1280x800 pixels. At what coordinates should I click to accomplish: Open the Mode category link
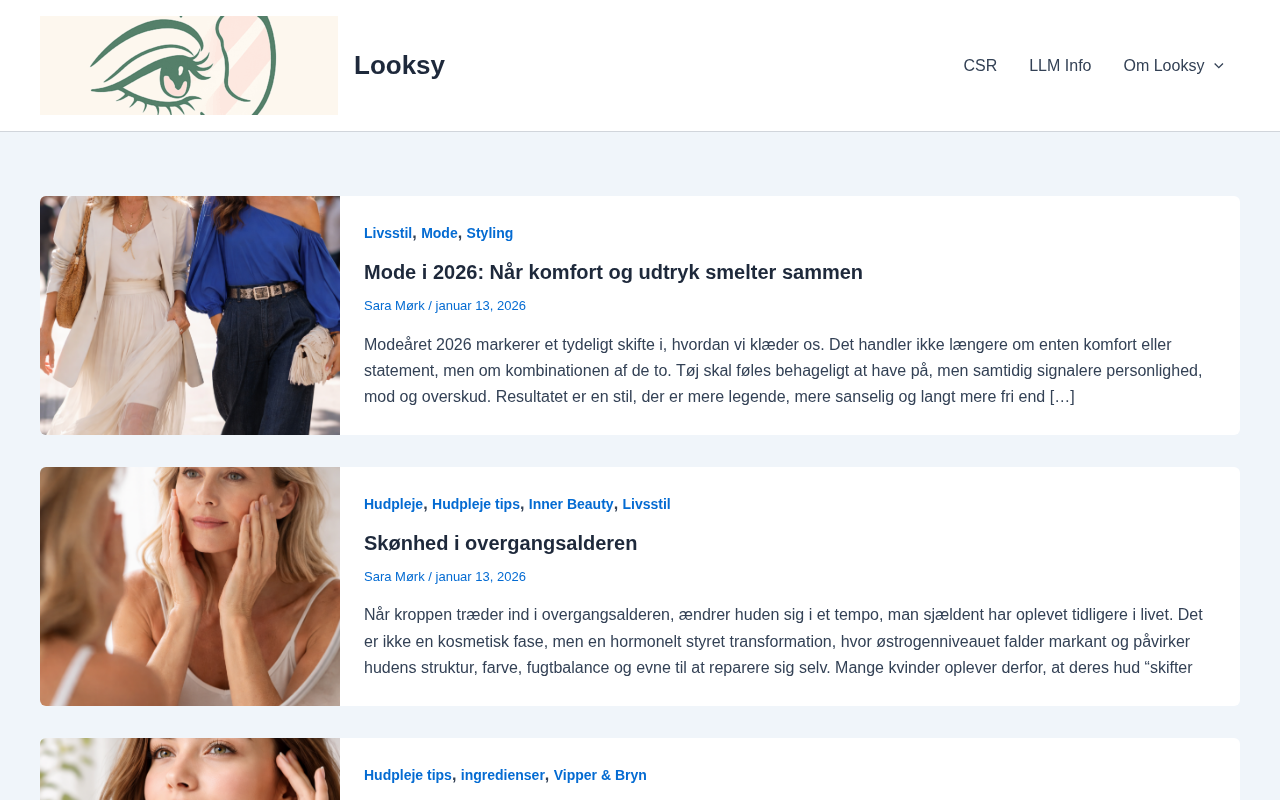(439, 233)
